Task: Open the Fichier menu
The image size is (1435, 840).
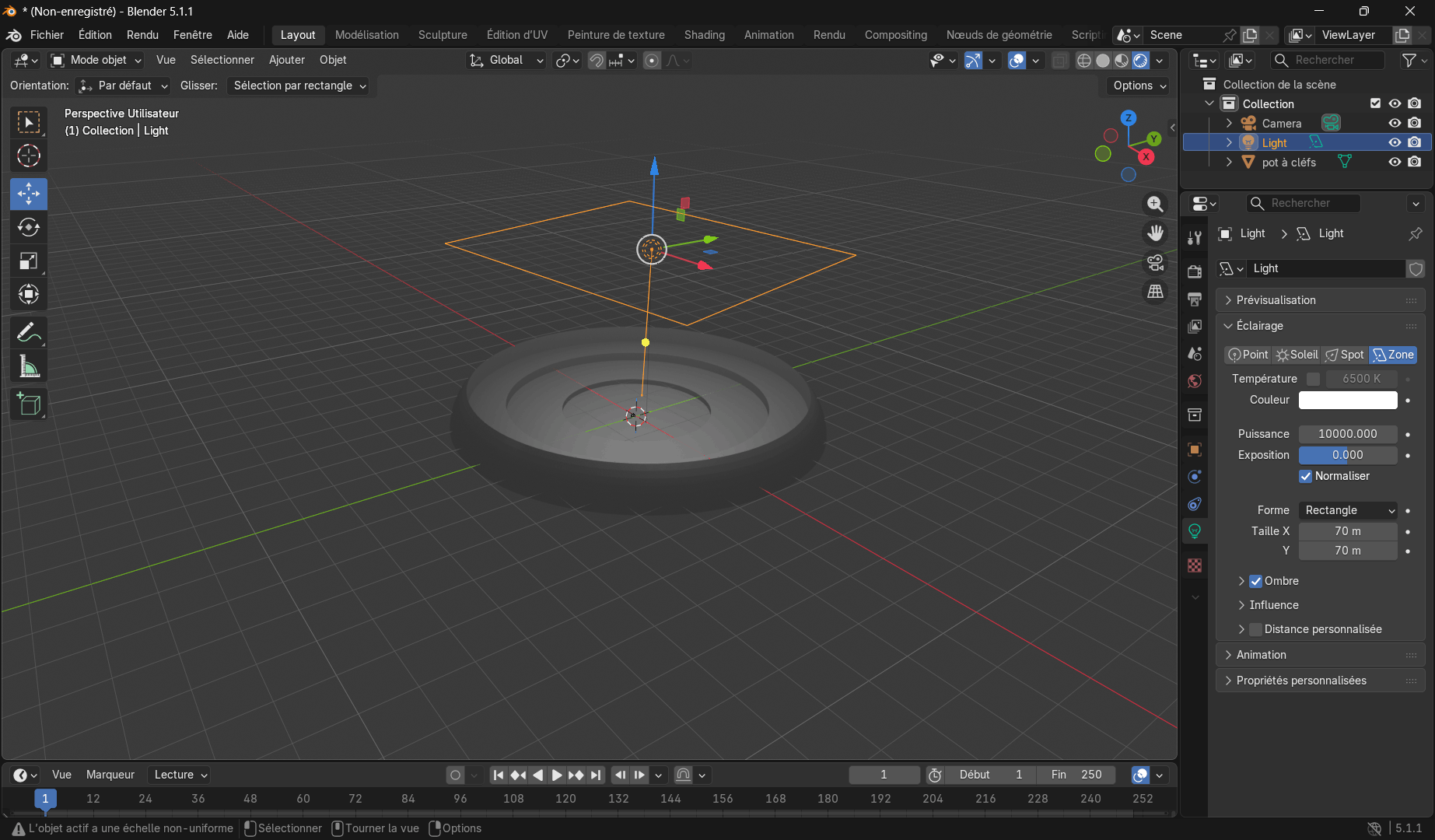Action: pos(47,35)
